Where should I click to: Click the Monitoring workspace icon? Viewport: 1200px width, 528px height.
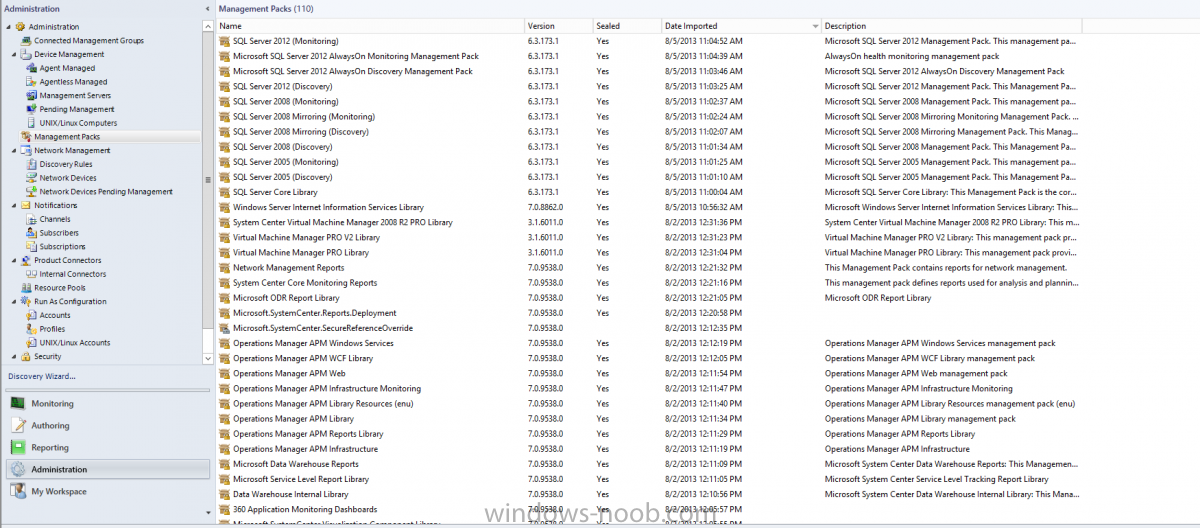pyautogui.click(x=18, y=404)
